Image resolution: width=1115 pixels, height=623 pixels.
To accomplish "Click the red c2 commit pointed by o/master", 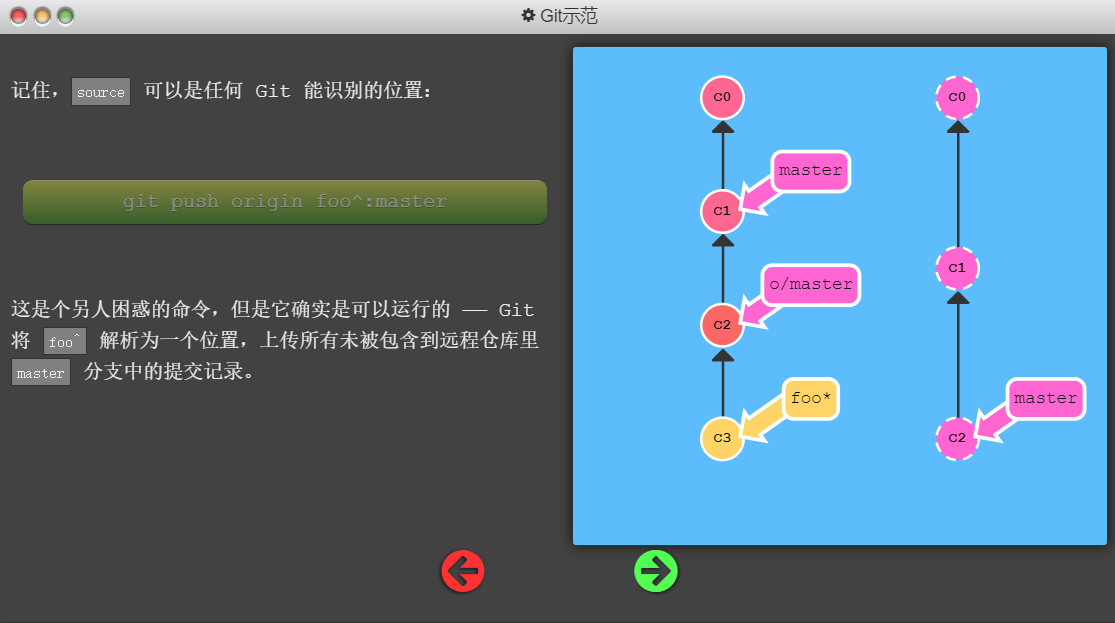I will 722,325.
